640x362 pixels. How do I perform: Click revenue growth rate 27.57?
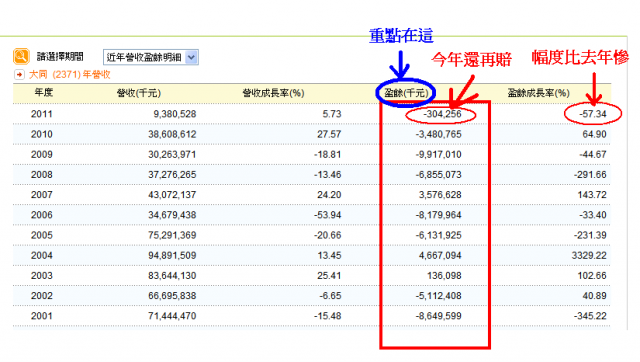[x=329, y=134]
